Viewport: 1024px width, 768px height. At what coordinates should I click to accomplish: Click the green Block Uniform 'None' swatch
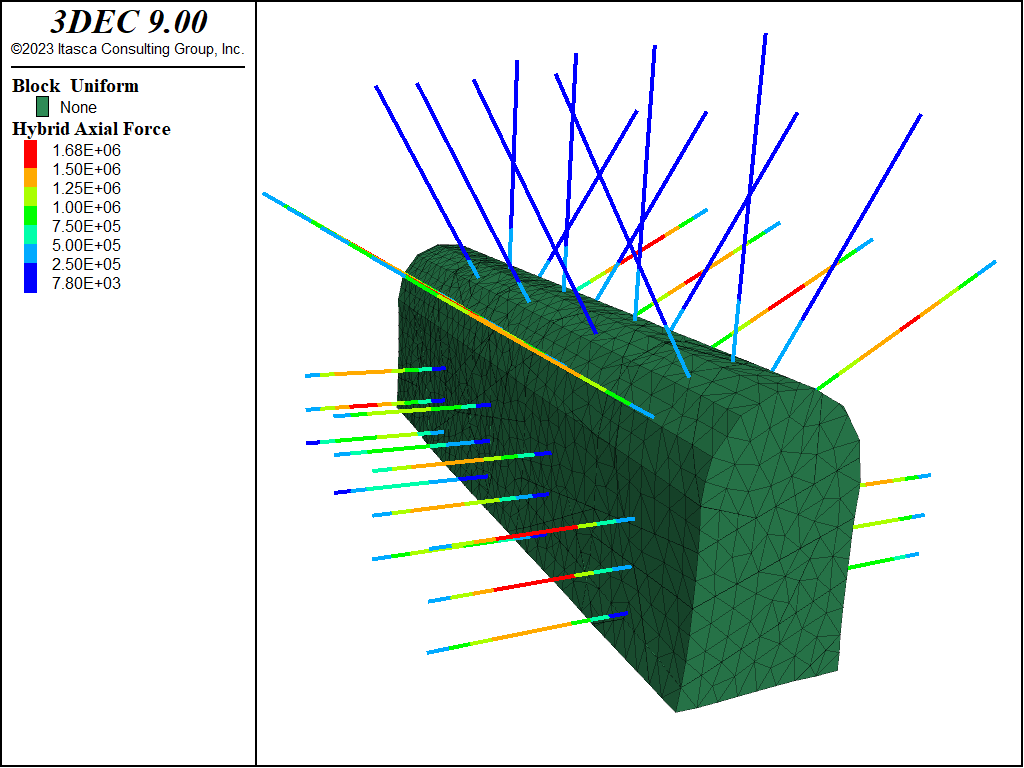pos(43,107)
